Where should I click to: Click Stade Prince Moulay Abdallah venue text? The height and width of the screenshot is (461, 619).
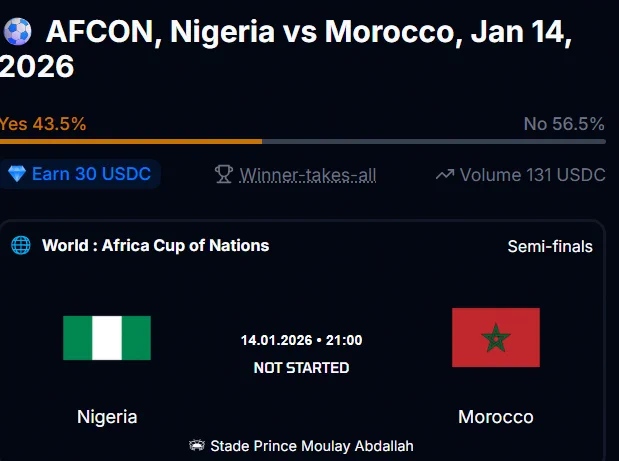pos(312,446)
